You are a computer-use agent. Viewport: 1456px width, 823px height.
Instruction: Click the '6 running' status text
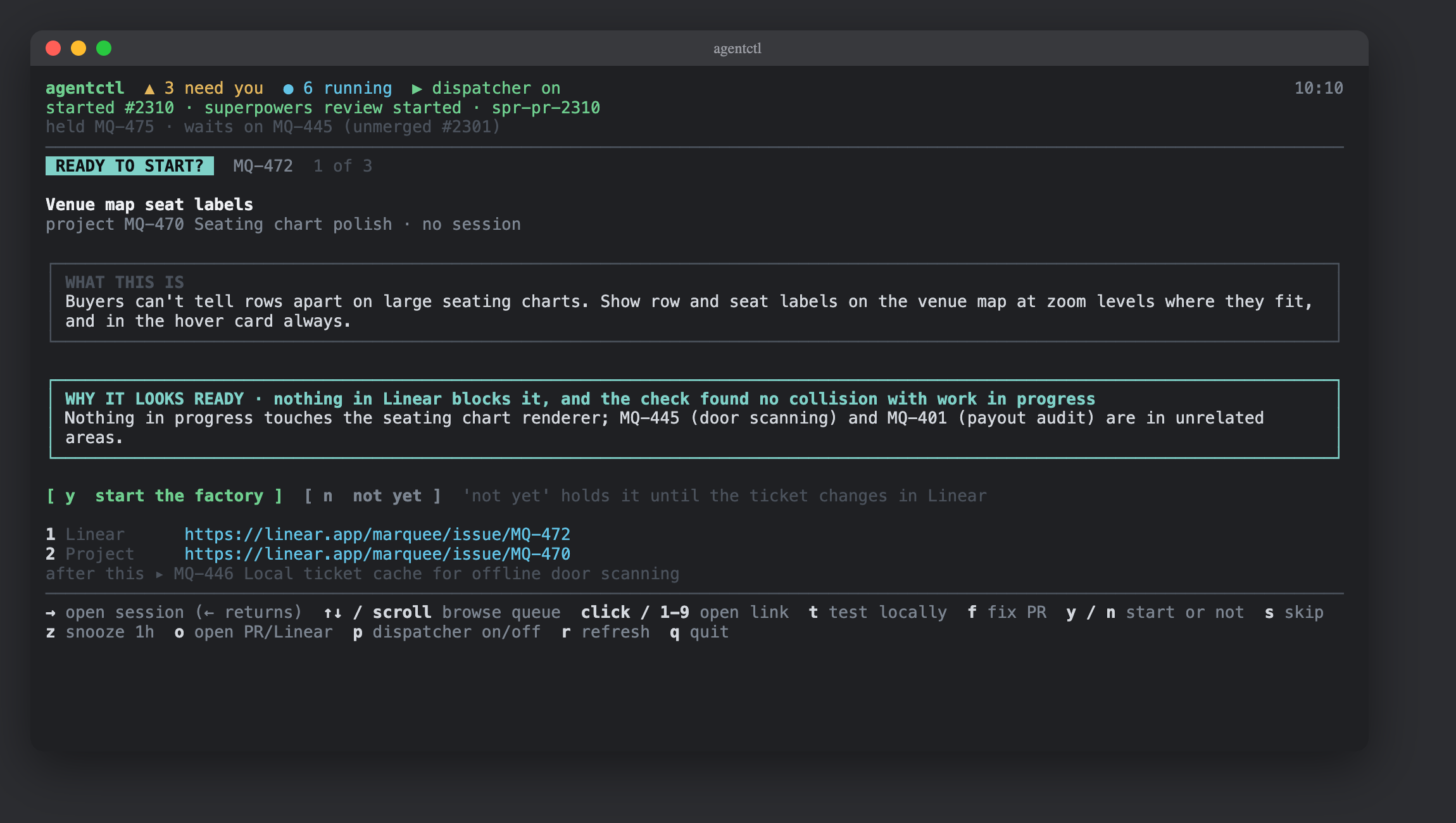tap(347, 88)
